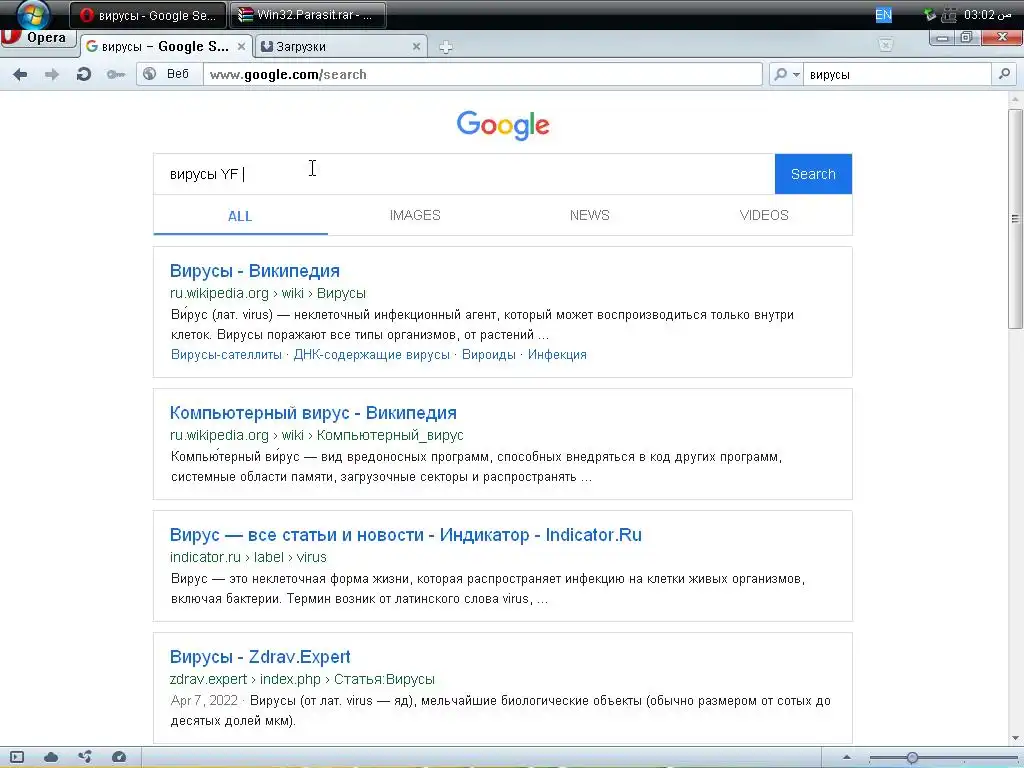Click the blue Search button
The width and height of the screenshot is (1024, 768).
pos(813,174)
